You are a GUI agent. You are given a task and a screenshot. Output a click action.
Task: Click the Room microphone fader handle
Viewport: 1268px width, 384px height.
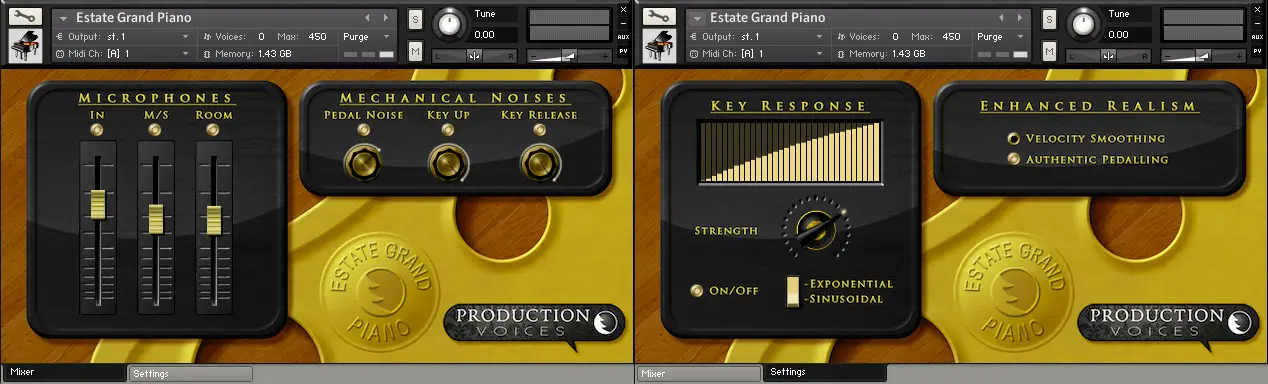click(214, 221)
